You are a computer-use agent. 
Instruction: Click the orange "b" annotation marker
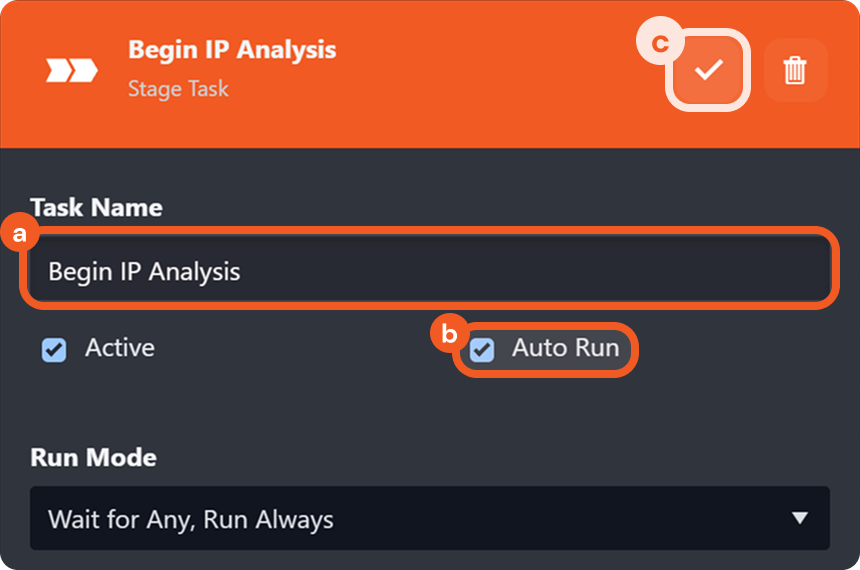(x=450, y=333)
